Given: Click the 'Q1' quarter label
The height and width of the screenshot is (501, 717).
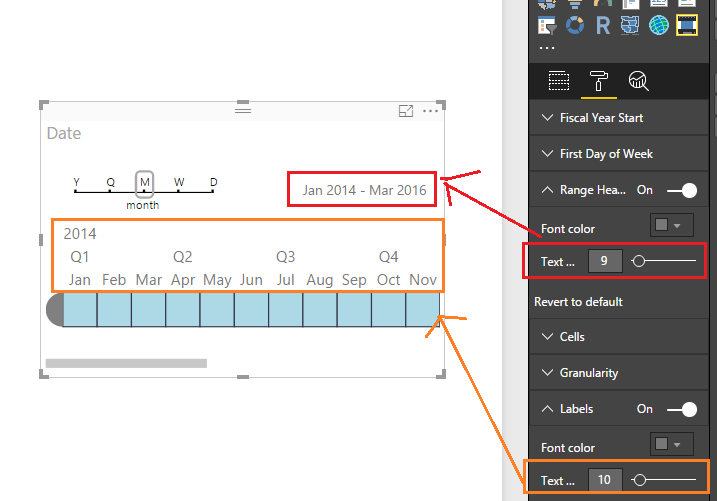Looking at the screenshot, I should (x=80, y=257).
